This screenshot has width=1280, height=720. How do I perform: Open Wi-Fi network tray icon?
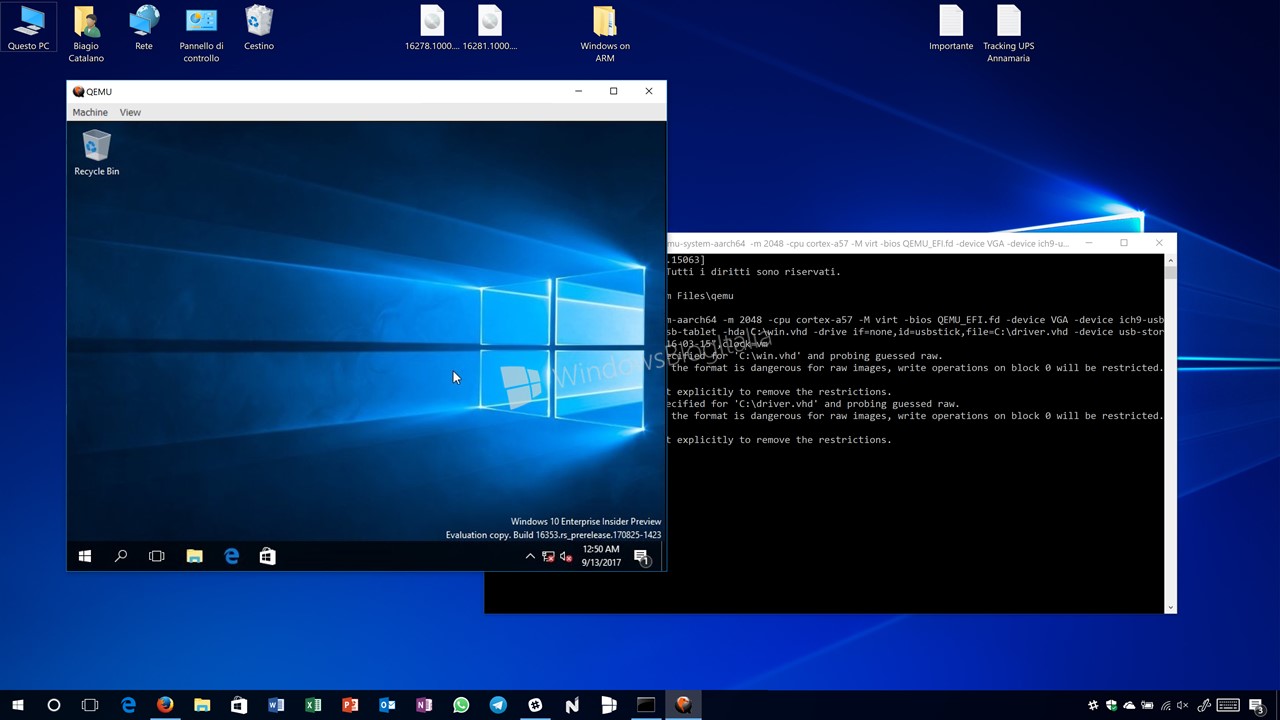tap(1166, 706)
